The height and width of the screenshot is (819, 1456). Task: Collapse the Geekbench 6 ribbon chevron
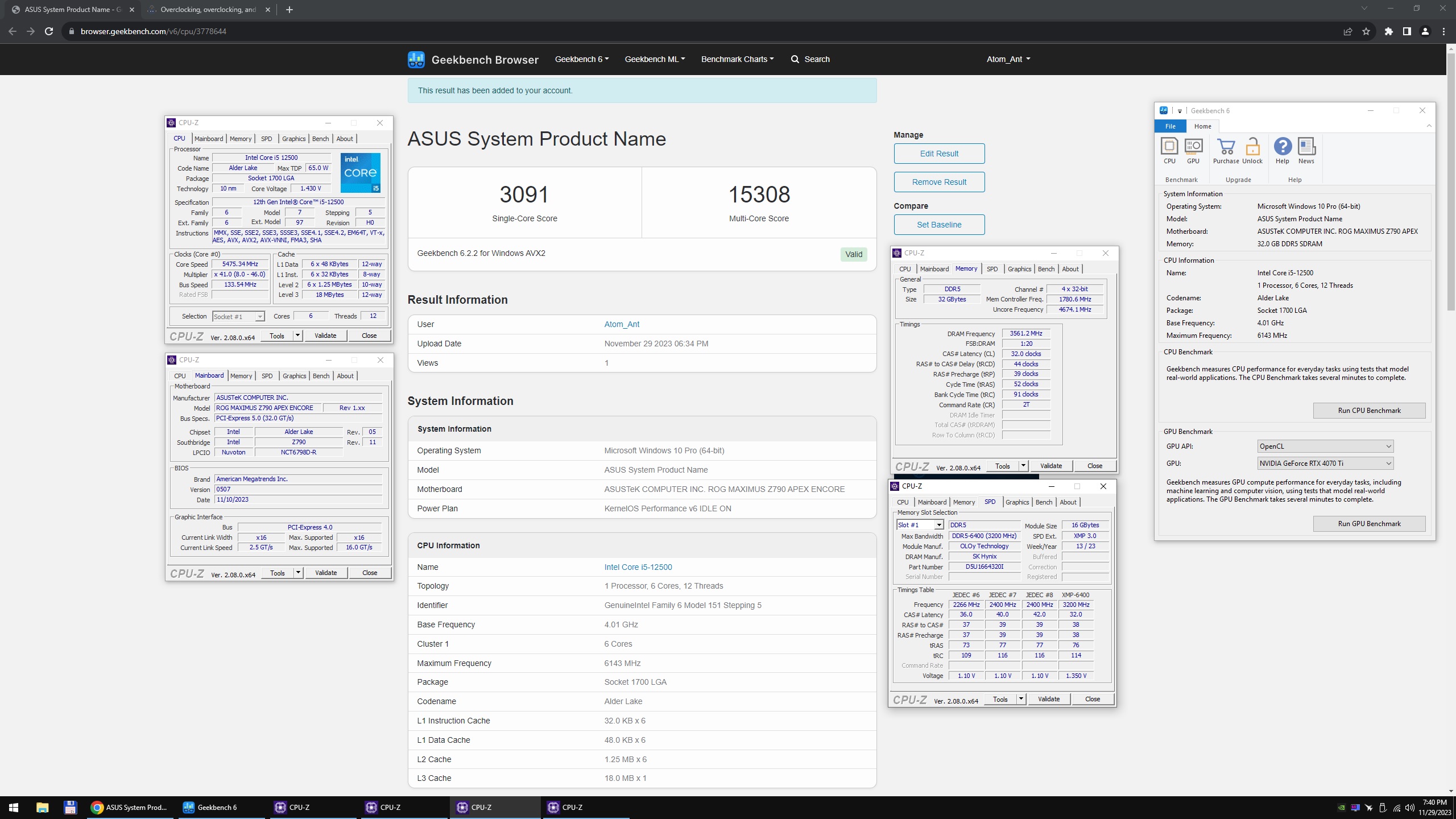(x=1429, y=126)
